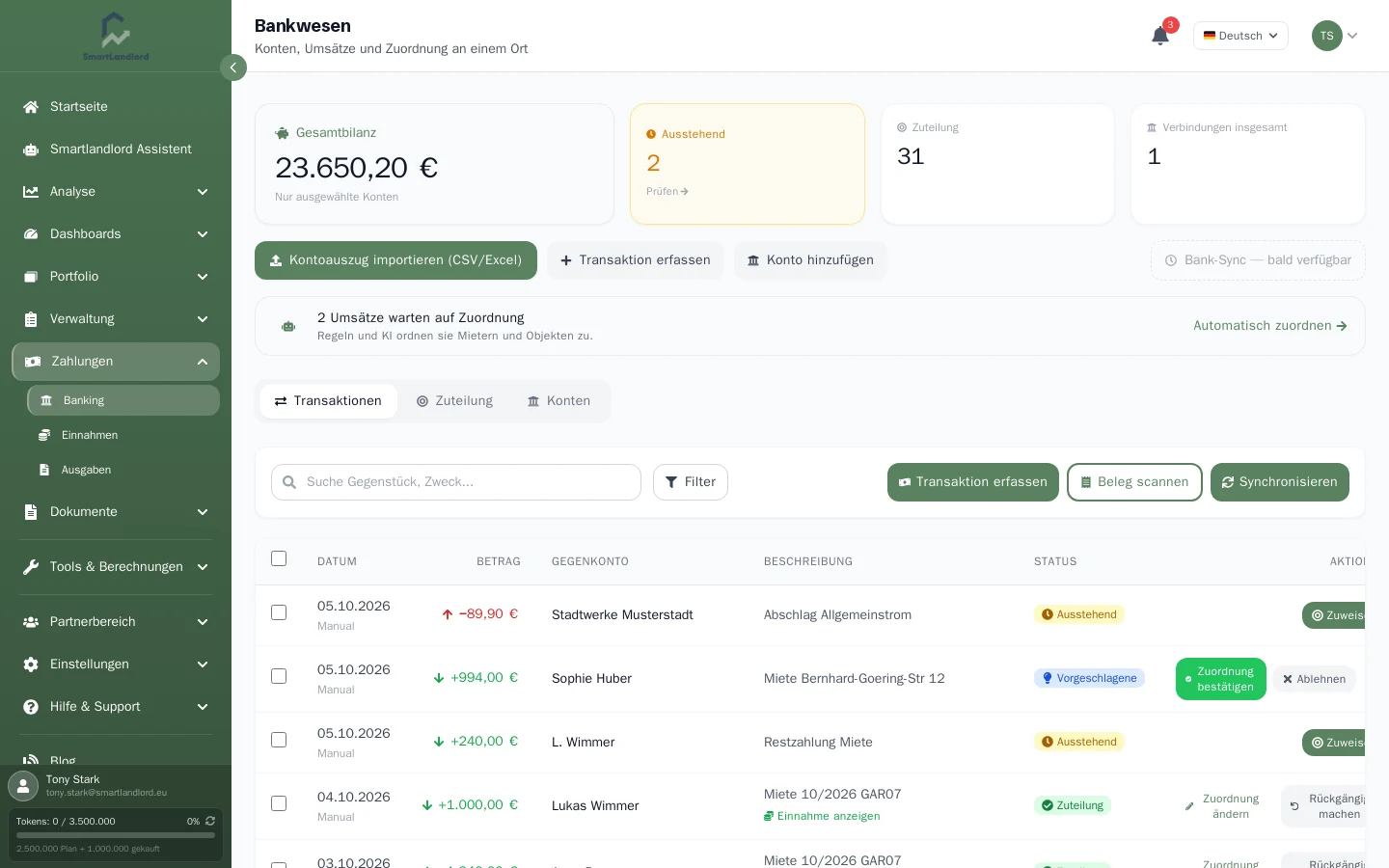Click the Analyse chart icon
The height and width of the screenshot is (868, 1389).
click(x=31, y=192)
